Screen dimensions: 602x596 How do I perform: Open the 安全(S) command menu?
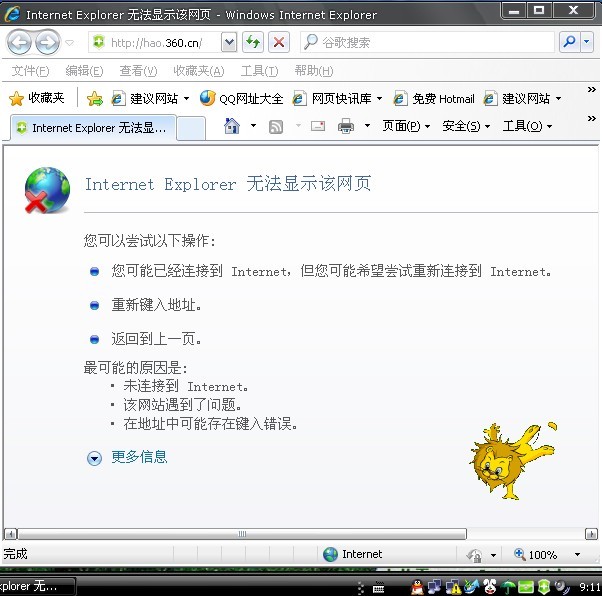point(466,126)
